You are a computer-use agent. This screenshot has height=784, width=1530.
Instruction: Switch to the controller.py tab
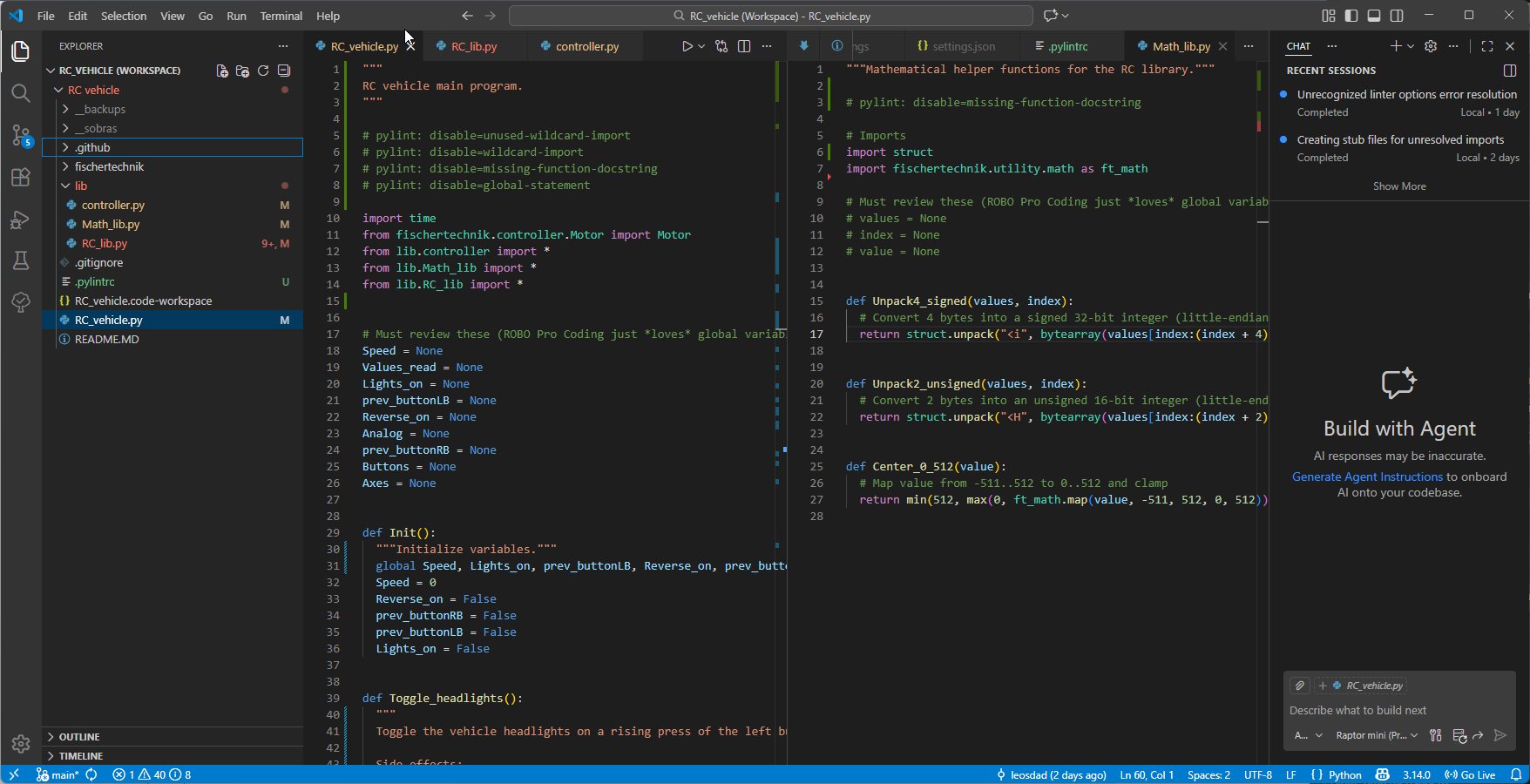586,46
